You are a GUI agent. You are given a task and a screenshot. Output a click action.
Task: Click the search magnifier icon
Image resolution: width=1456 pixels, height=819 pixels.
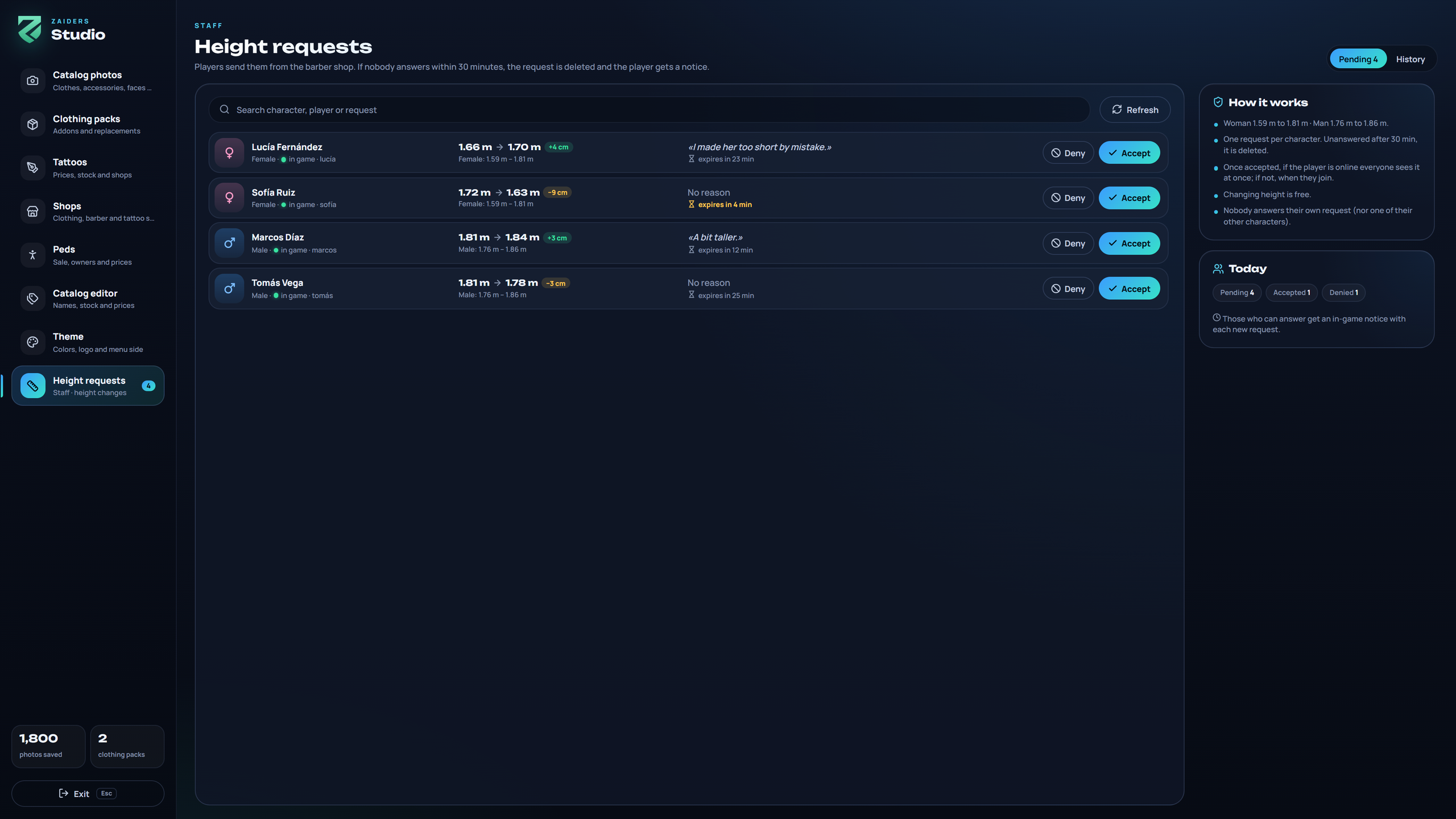(x=225, y=109)
